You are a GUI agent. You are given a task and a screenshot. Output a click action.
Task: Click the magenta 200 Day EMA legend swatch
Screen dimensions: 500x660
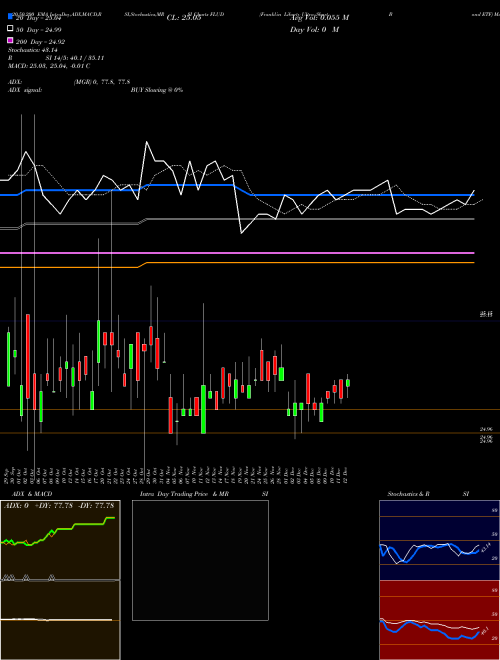pos(10,40)
